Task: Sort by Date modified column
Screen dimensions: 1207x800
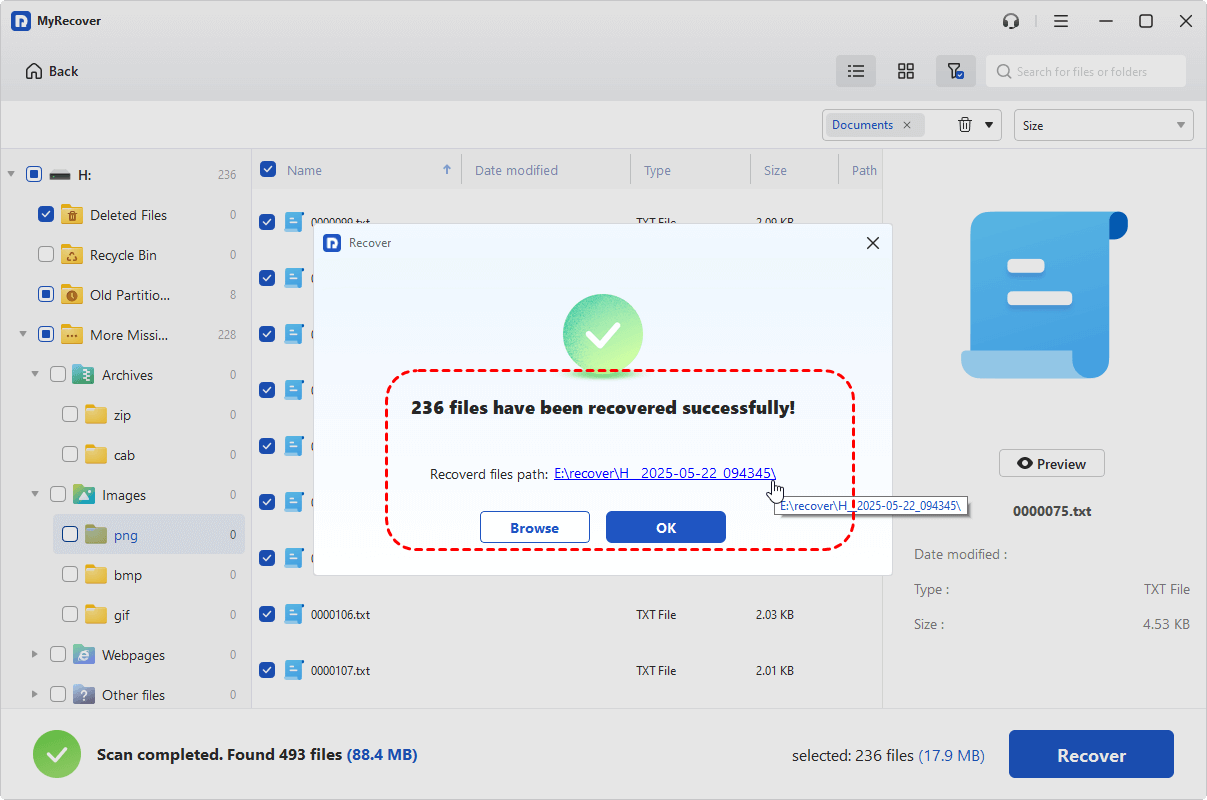Action: pyautogui.click(x=516, y=170)
